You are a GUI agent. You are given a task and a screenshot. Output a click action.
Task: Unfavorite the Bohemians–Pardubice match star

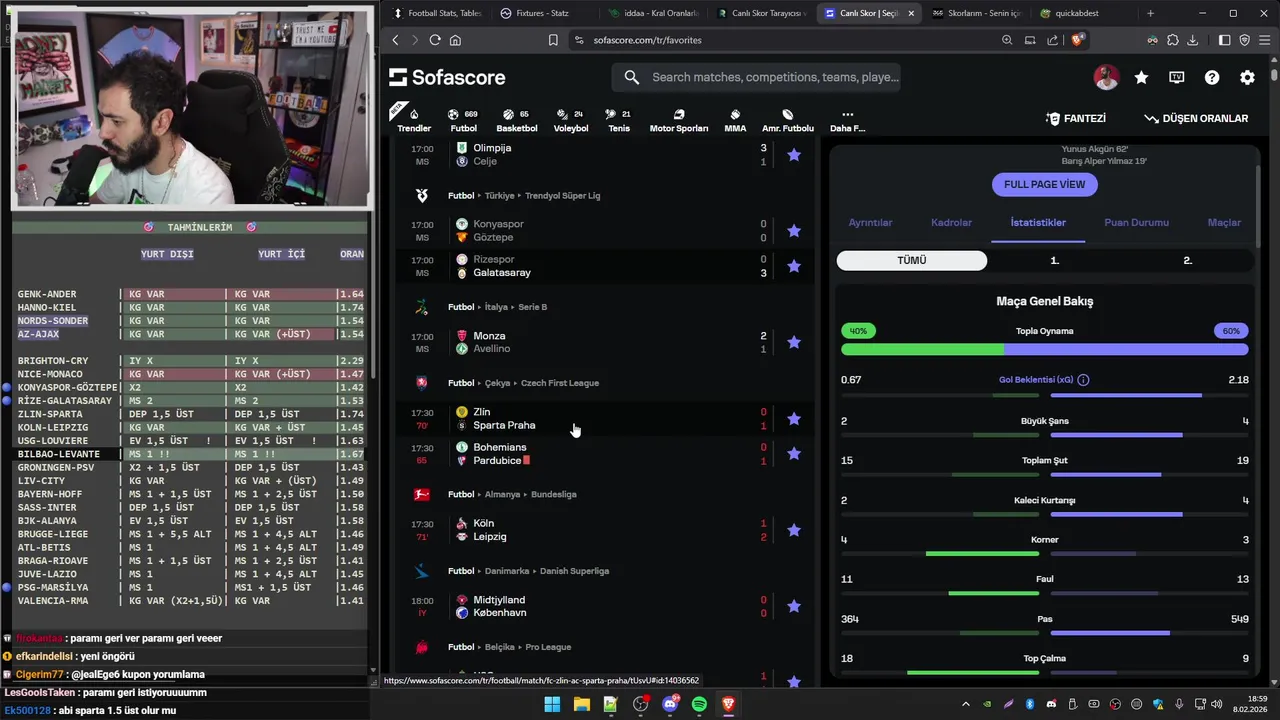(794, 454)
